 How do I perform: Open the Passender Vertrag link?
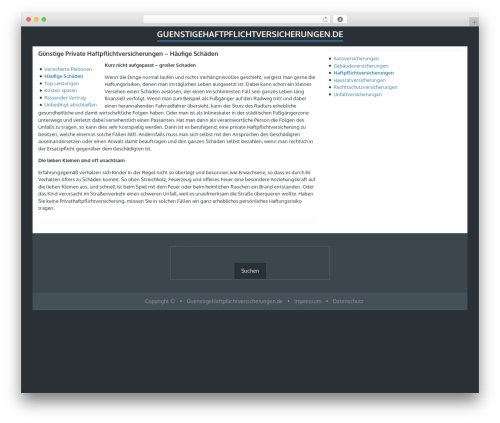[65, 98]
